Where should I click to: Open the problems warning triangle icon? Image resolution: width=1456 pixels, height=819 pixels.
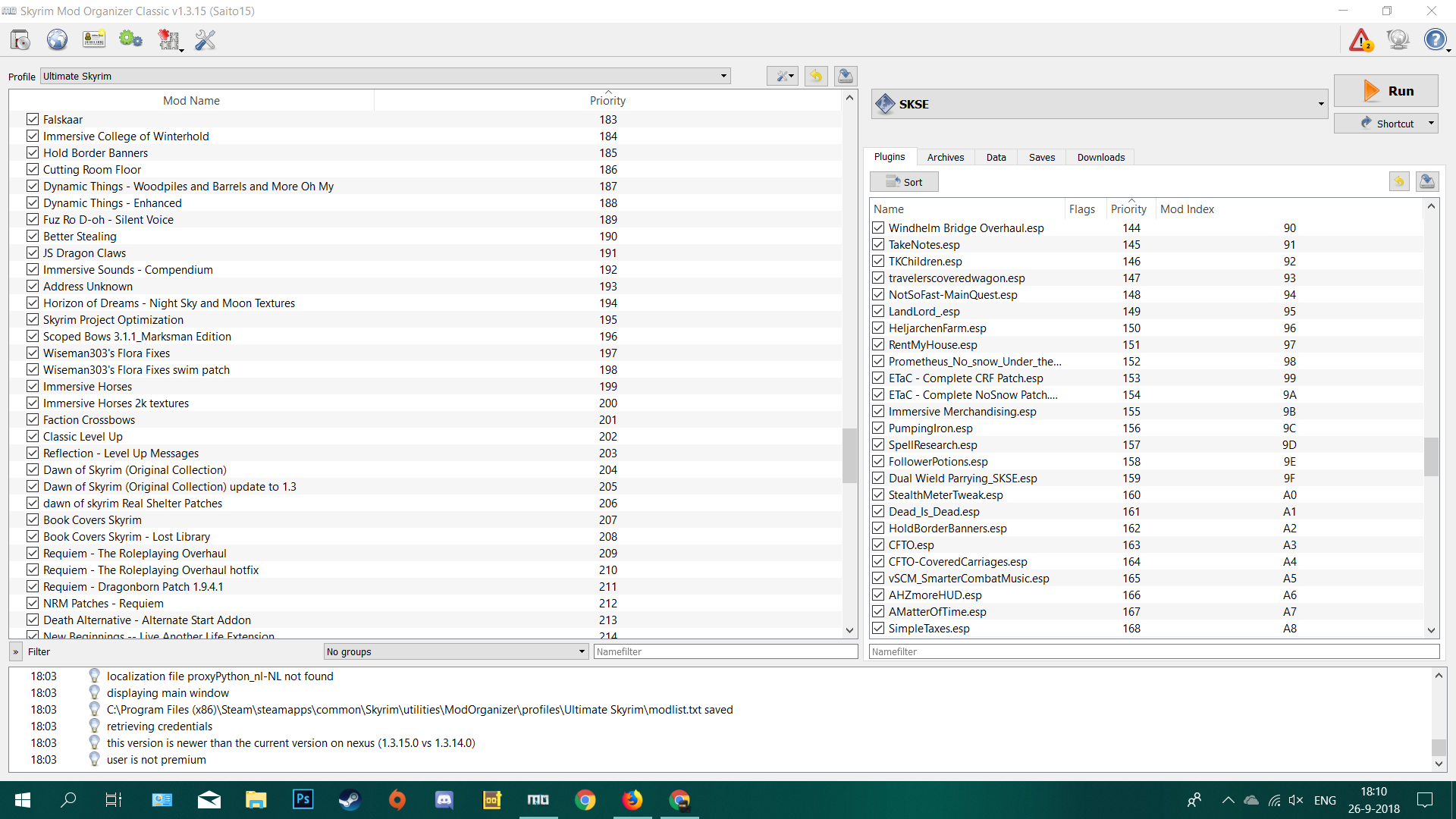(1361, 39)
